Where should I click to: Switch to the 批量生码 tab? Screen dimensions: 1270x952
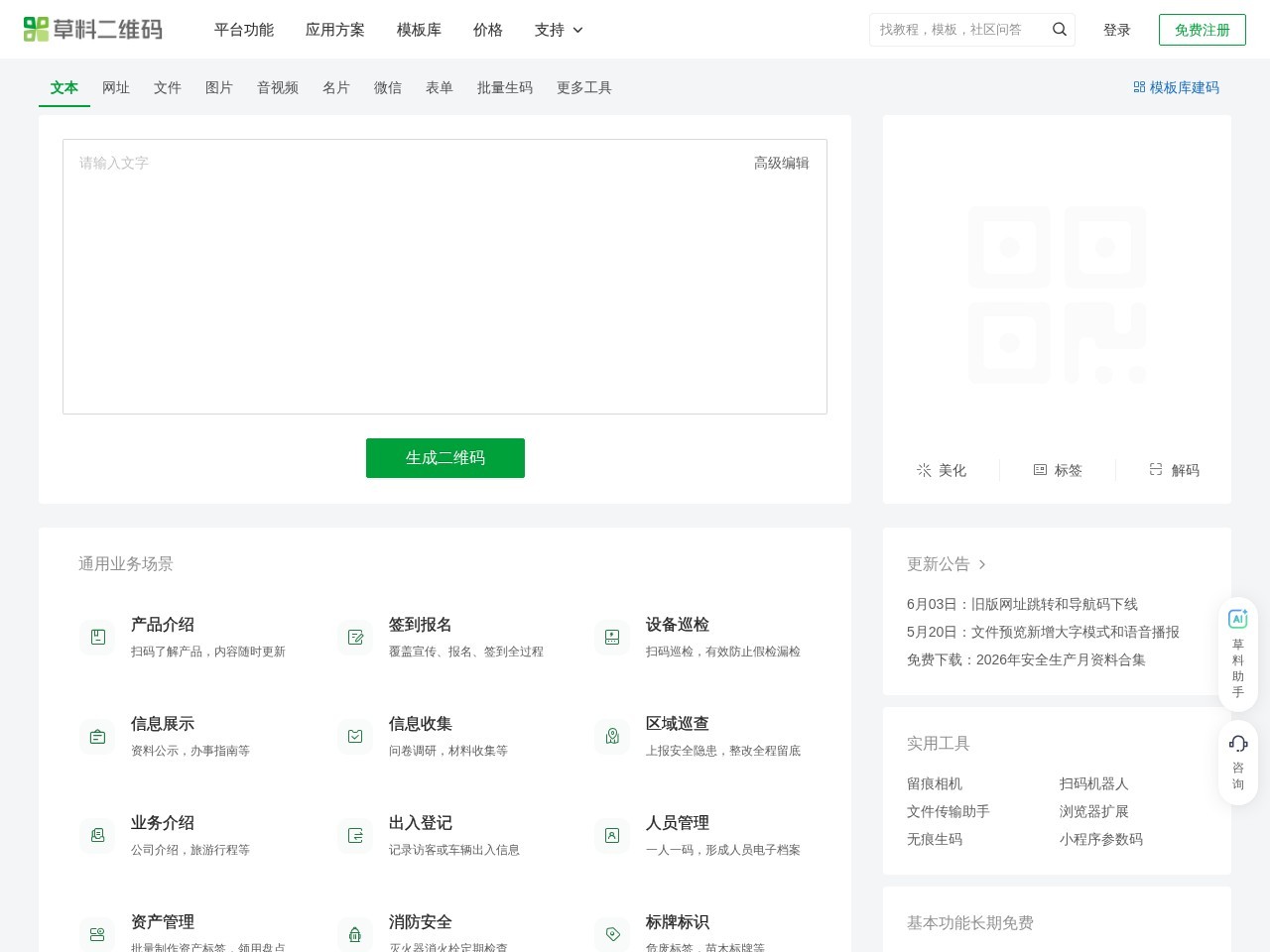505,87
